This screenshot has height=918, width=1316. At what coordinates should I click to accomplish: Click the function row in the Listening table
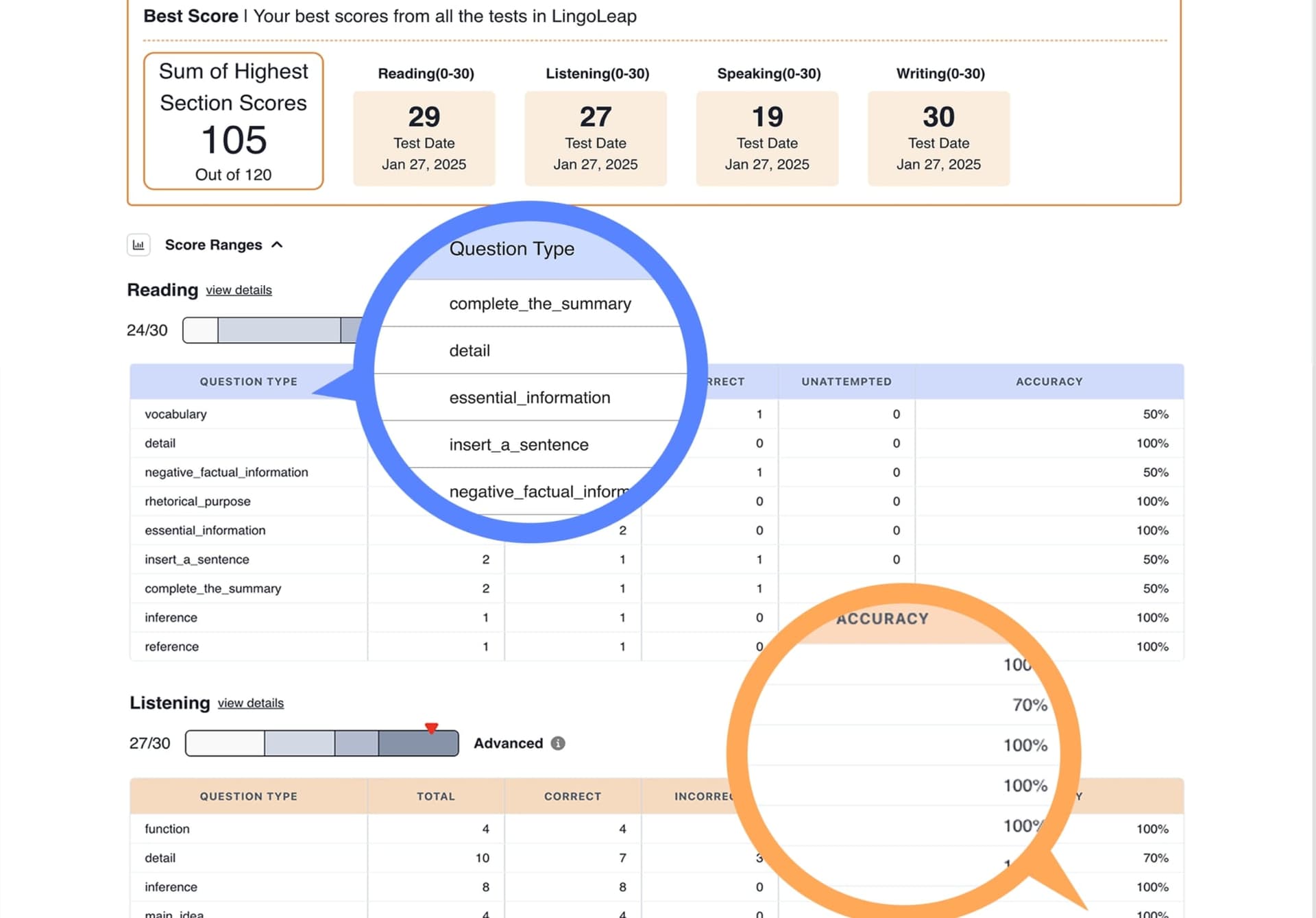pyautogui.click(x=167, y=828)
